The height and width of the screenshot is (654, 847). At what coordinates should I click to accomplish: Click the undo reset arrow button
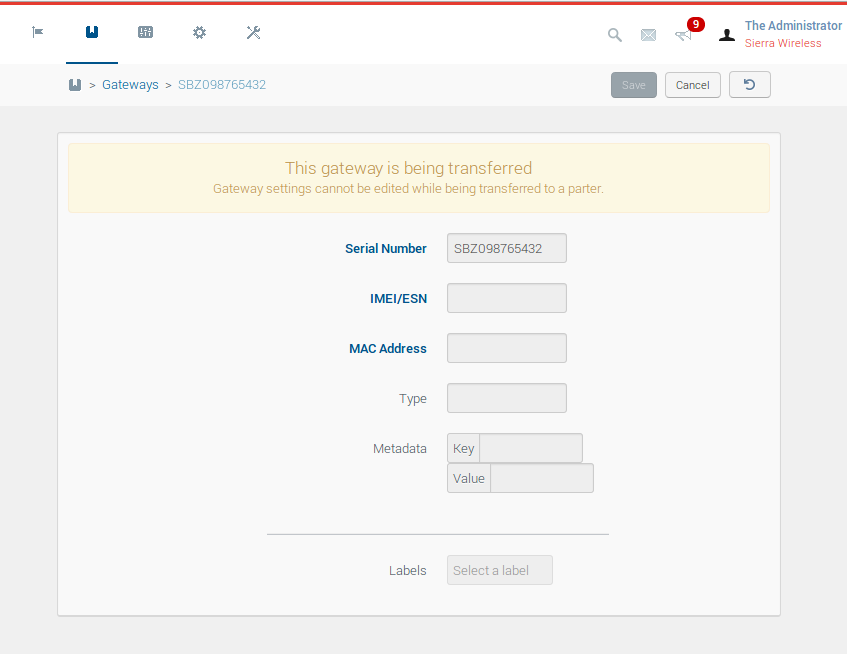coord(750,85)
